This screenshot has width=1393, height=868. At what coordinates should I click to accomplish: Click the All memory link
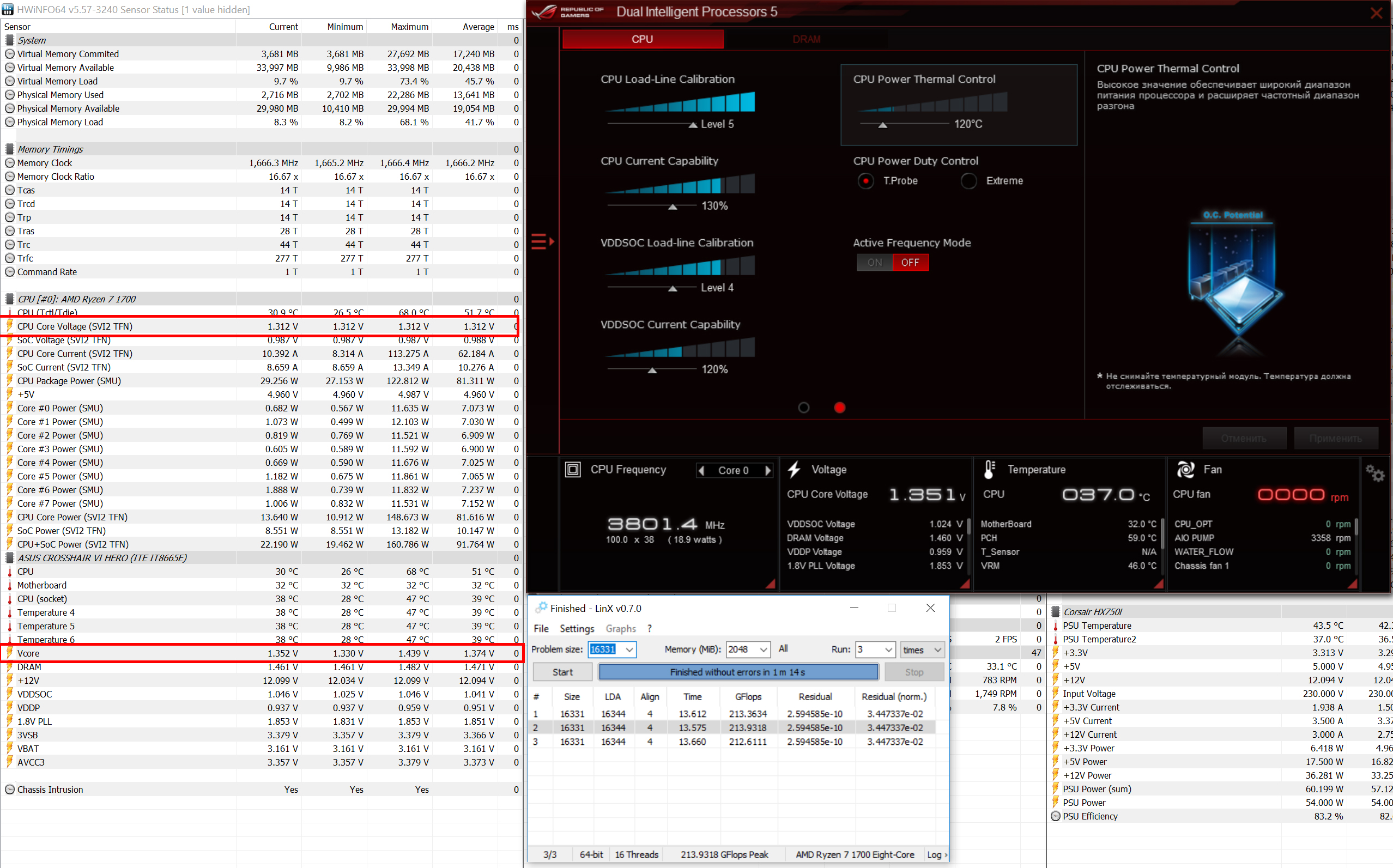(x=783, y=649)
